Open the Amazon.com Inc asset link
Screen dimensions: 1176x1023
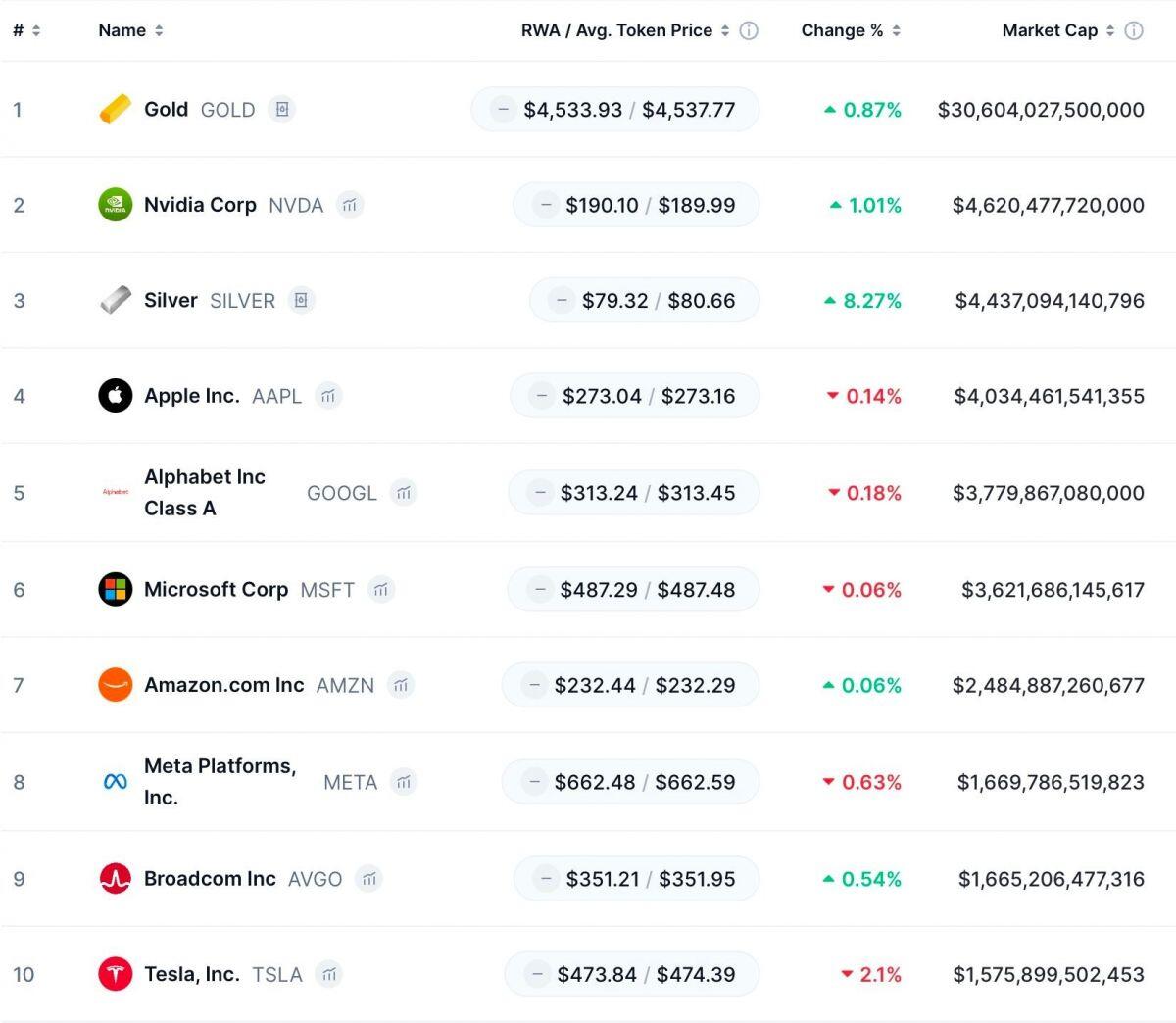pos(223,685)
